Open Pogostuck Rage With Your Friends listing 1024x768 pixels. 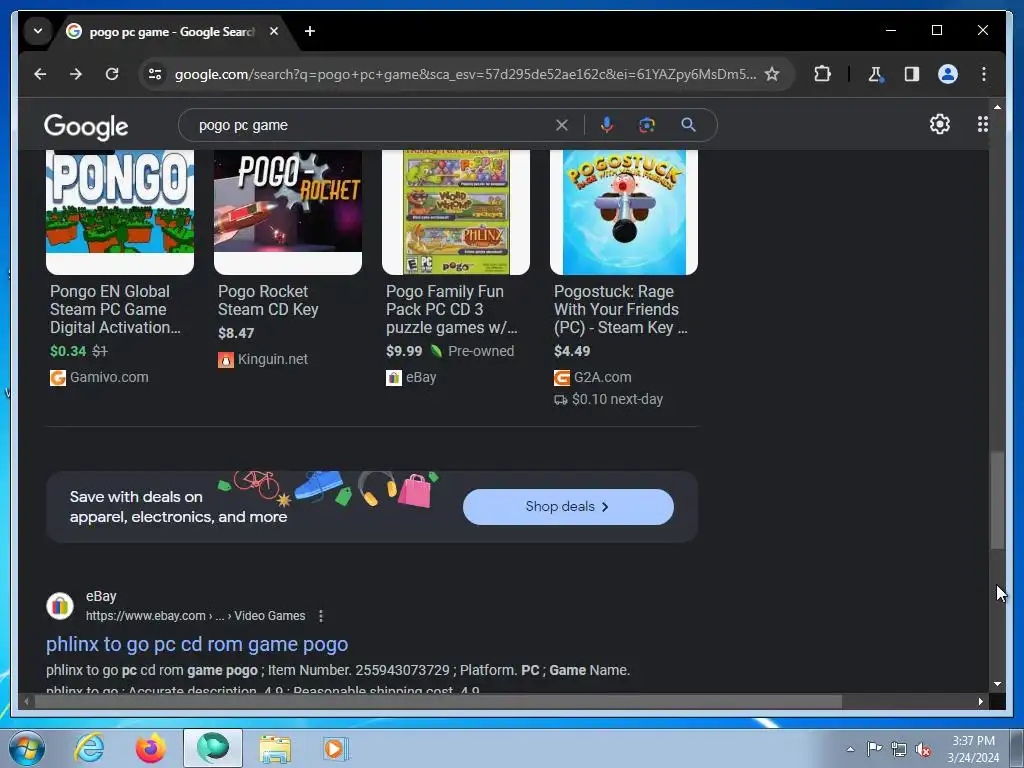coord(620,310)
